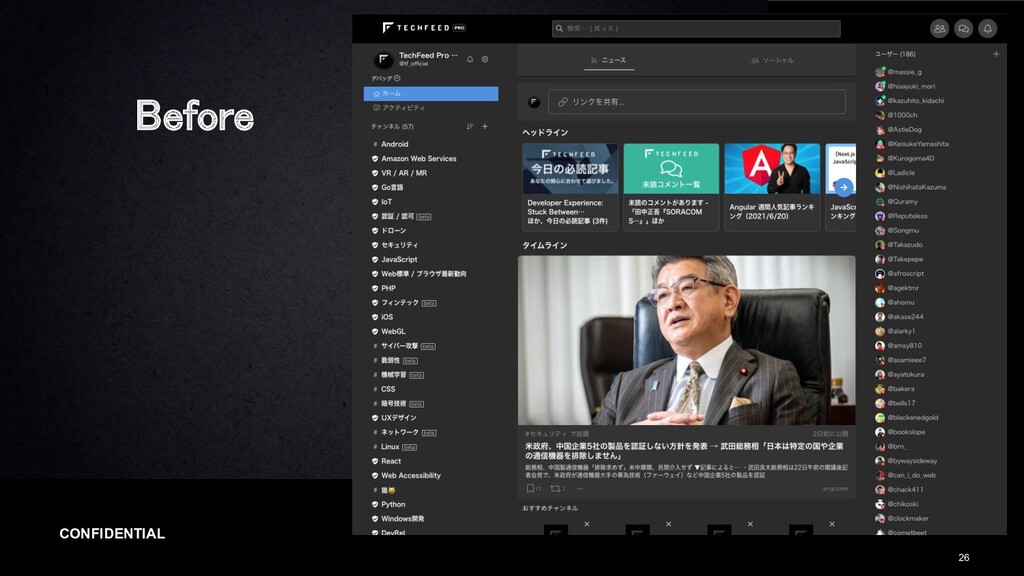This screenshot has height=576, width=1024.
Task: Open the users icon in top bar
Action: coord(939,29)
